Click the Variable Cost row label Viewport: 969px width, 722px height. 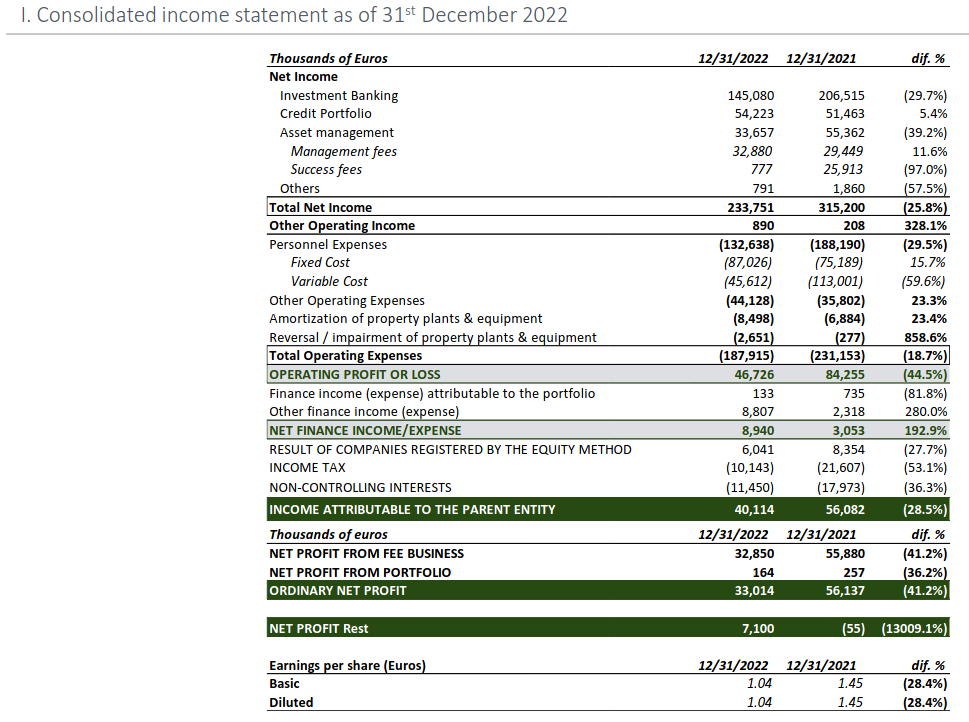pos(329,282)
